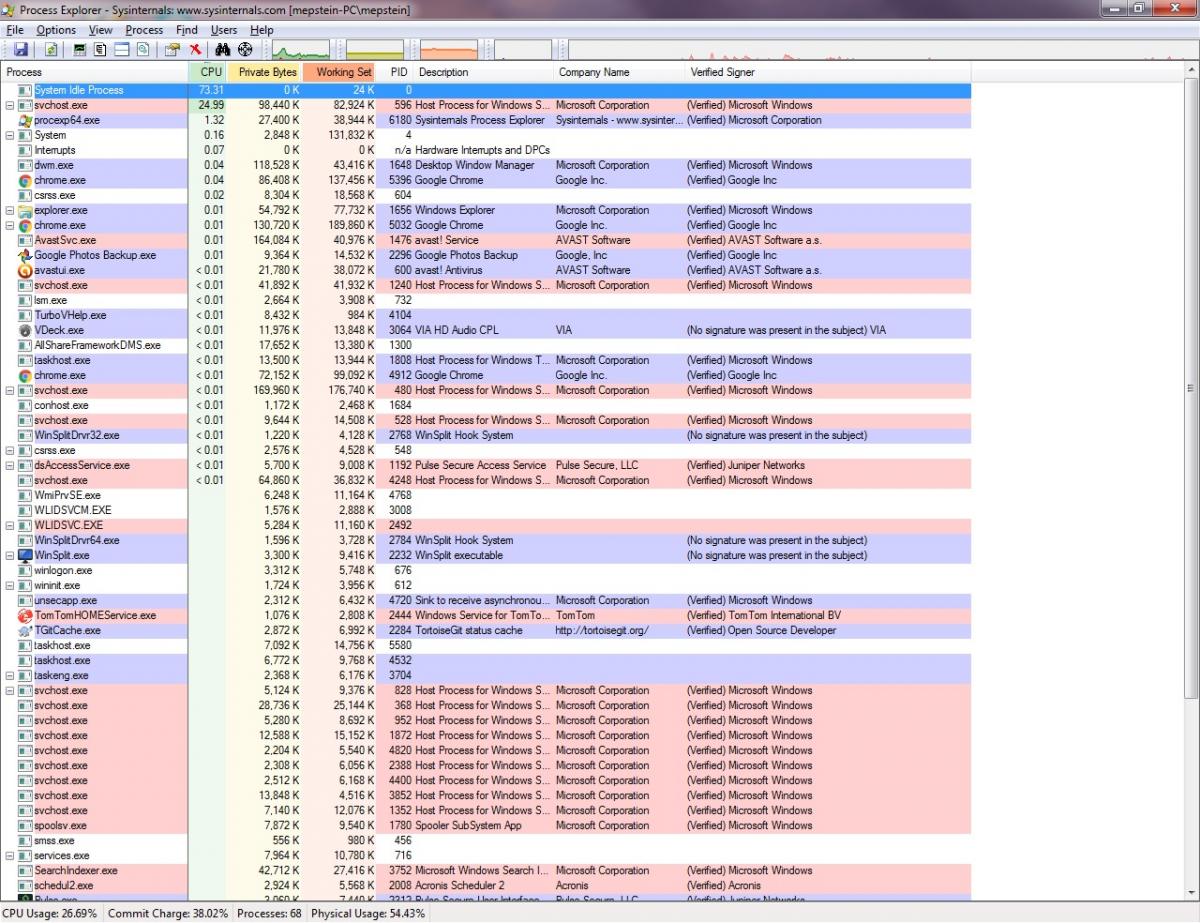The width and height of the screenshot is (1200, 923).
Task: Click the crosshair Find Window's Process icon
Action: [245, 49]
